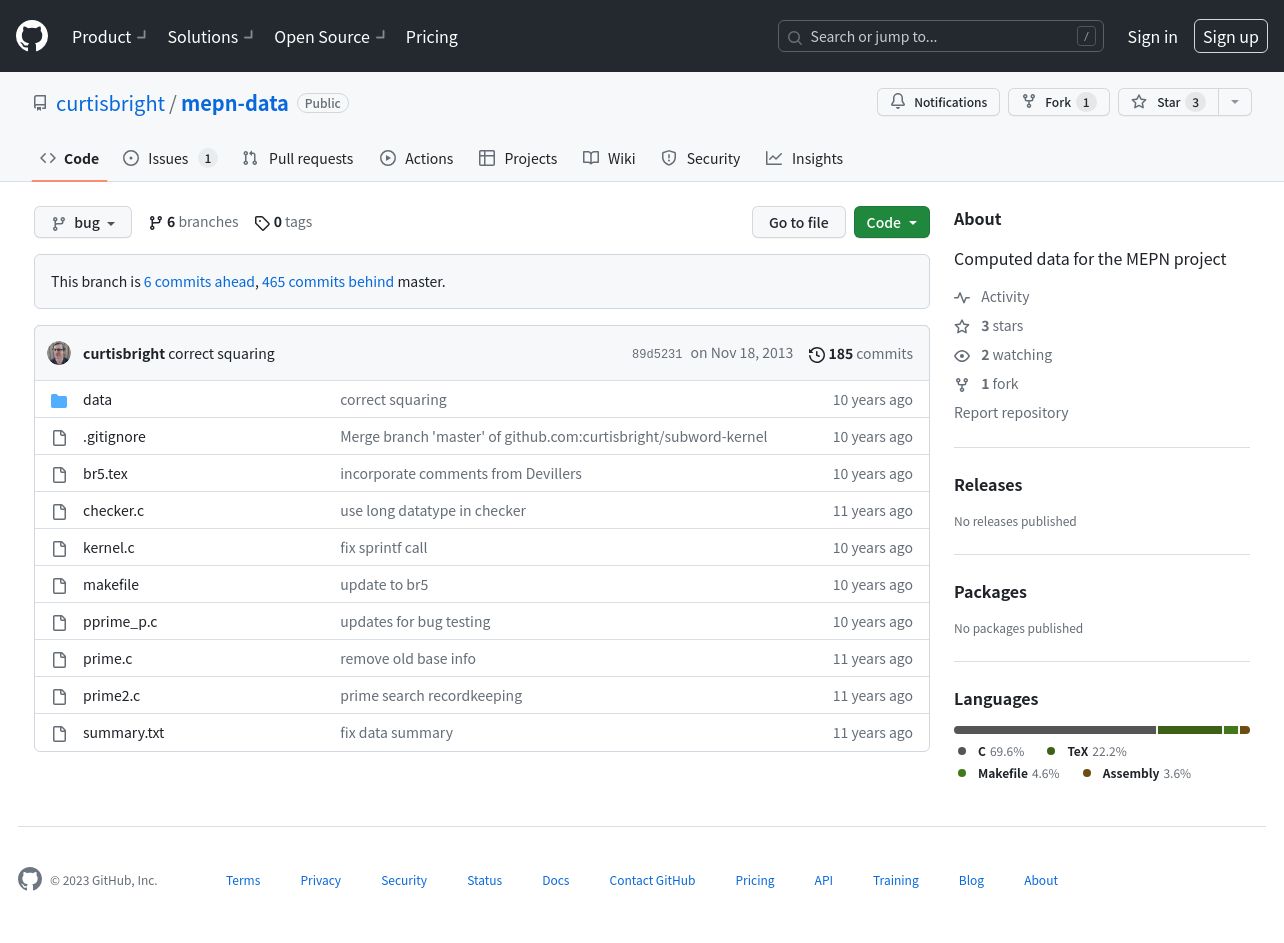Click the file icon for br5.tex
The height and width of the screenshot is (943, 1284).
click(x=59, y=474)
